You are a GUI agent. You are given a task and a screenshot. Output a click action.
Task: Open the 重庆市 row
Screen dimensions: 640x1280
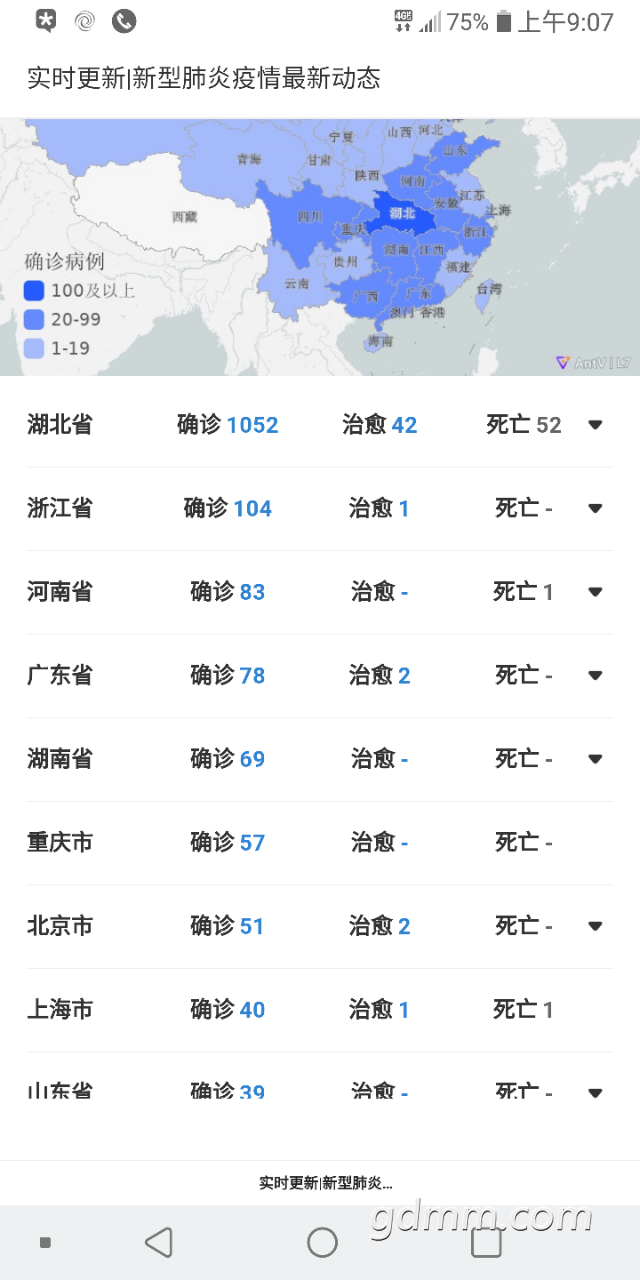point(60,842)
